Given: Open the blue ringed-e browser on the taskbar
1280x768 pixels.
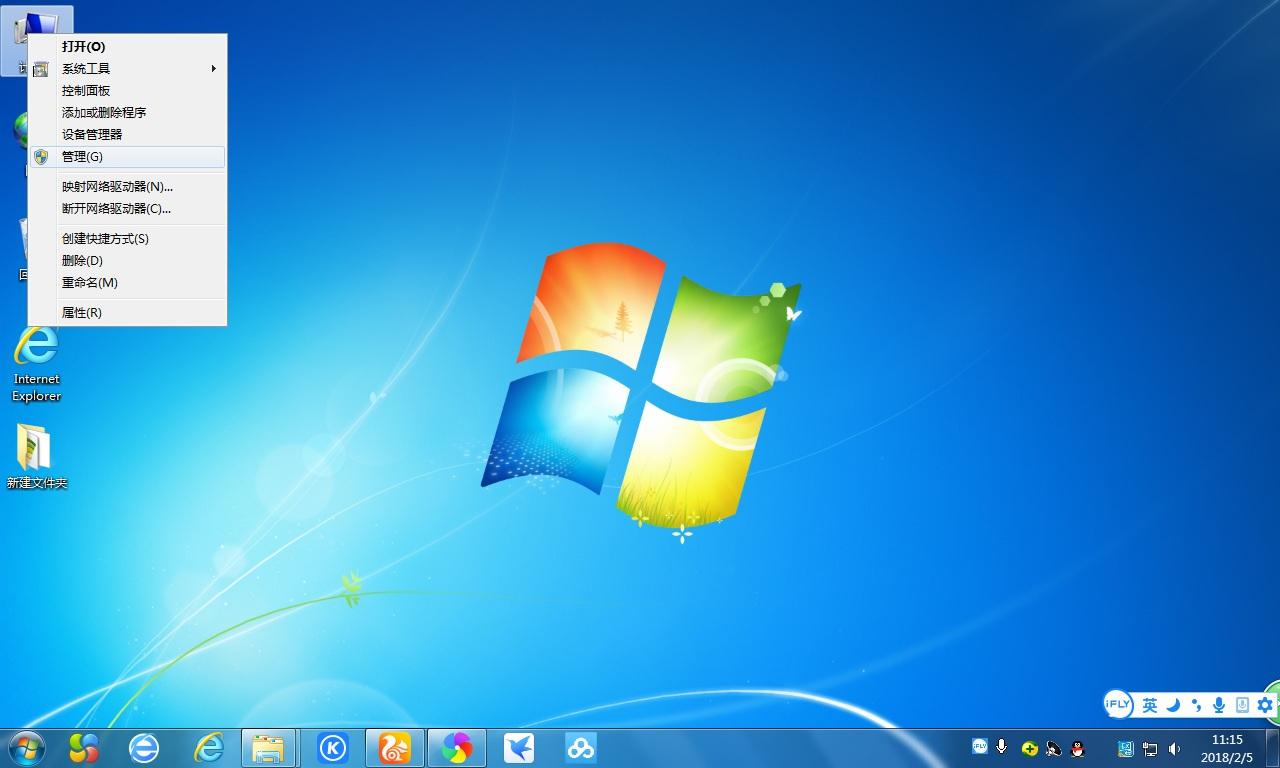Looking at the screenshot, I should click(145, 747).
